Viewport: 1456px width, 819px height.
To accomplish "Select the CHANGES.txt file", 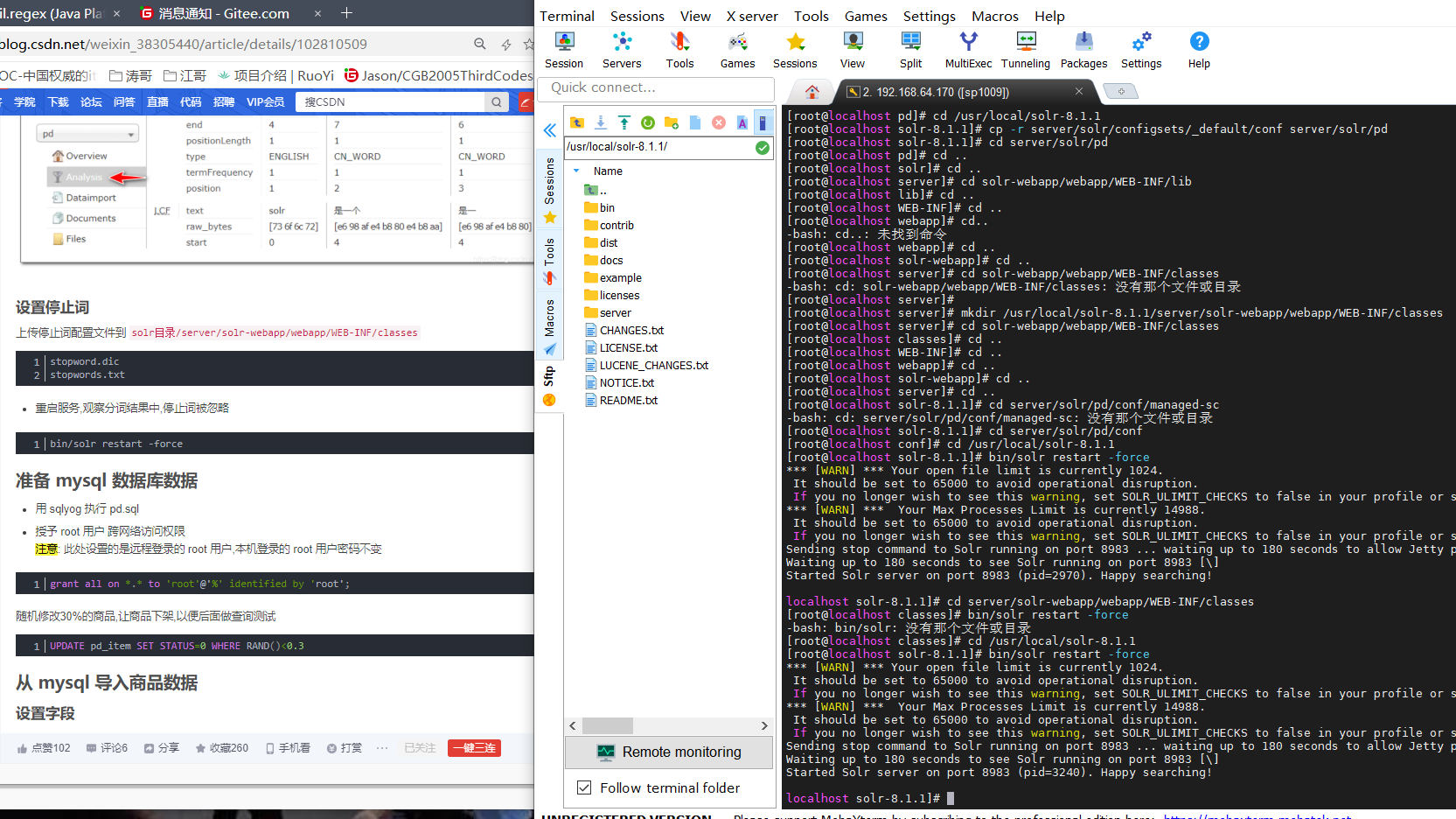I will [624, 330].
